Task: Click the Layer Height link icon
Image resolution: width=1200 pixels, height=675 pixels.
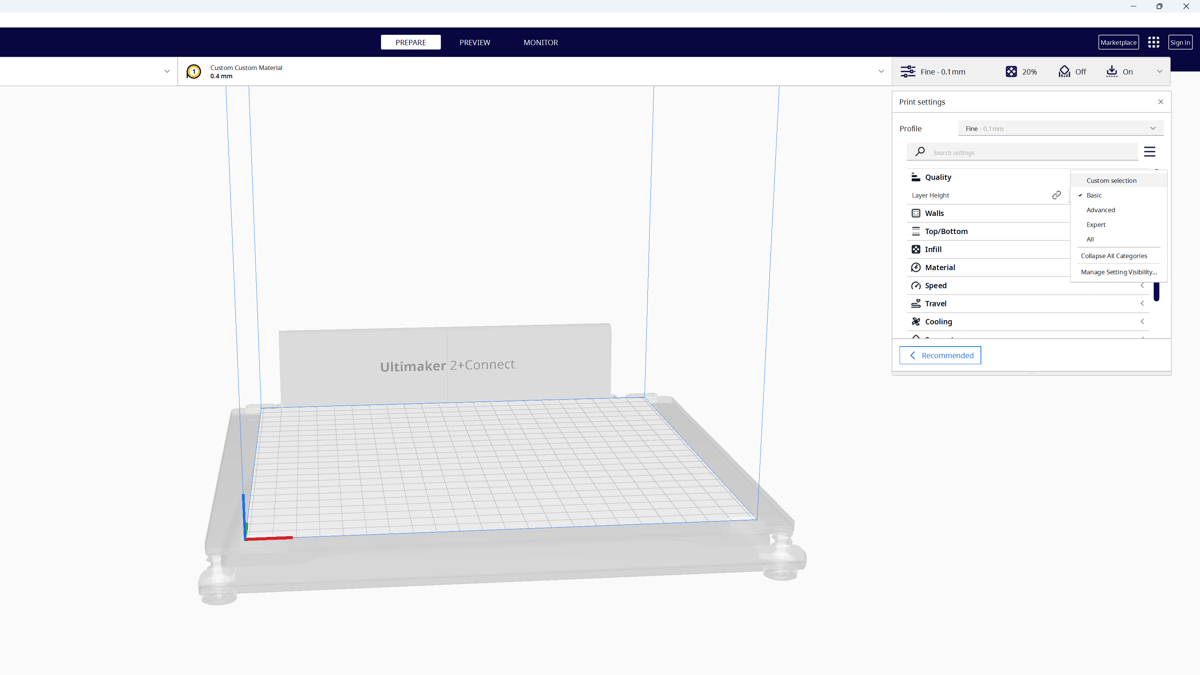Action: click(x=1056, y=195)
